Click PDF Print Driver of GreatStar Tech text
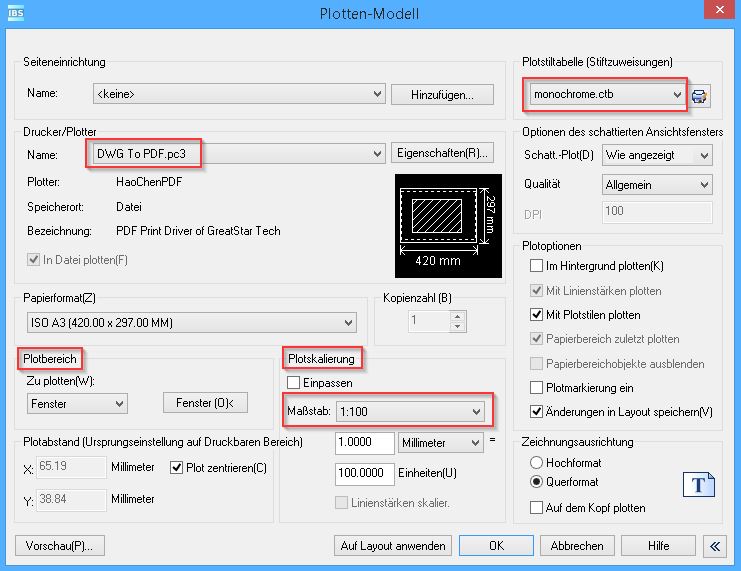 coord(198,231)
